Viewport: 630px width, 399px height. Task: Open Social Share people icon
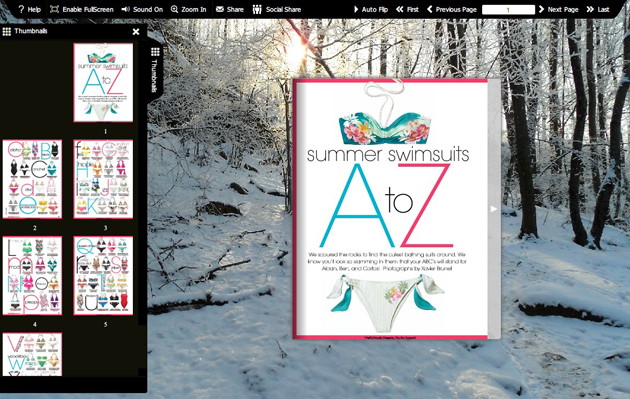tap(257, 9)
